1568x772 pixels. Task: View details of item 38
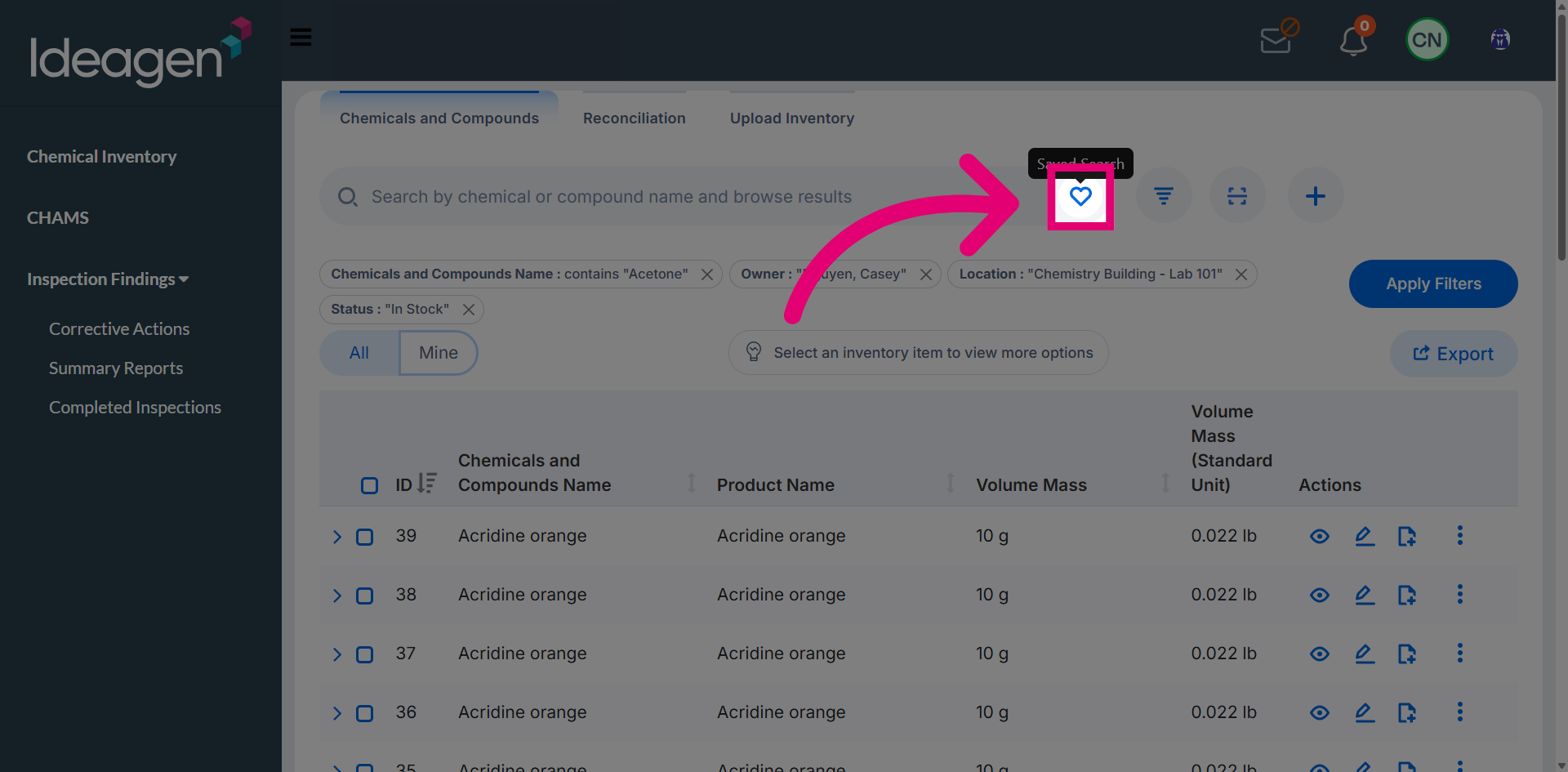[1320, 596]
